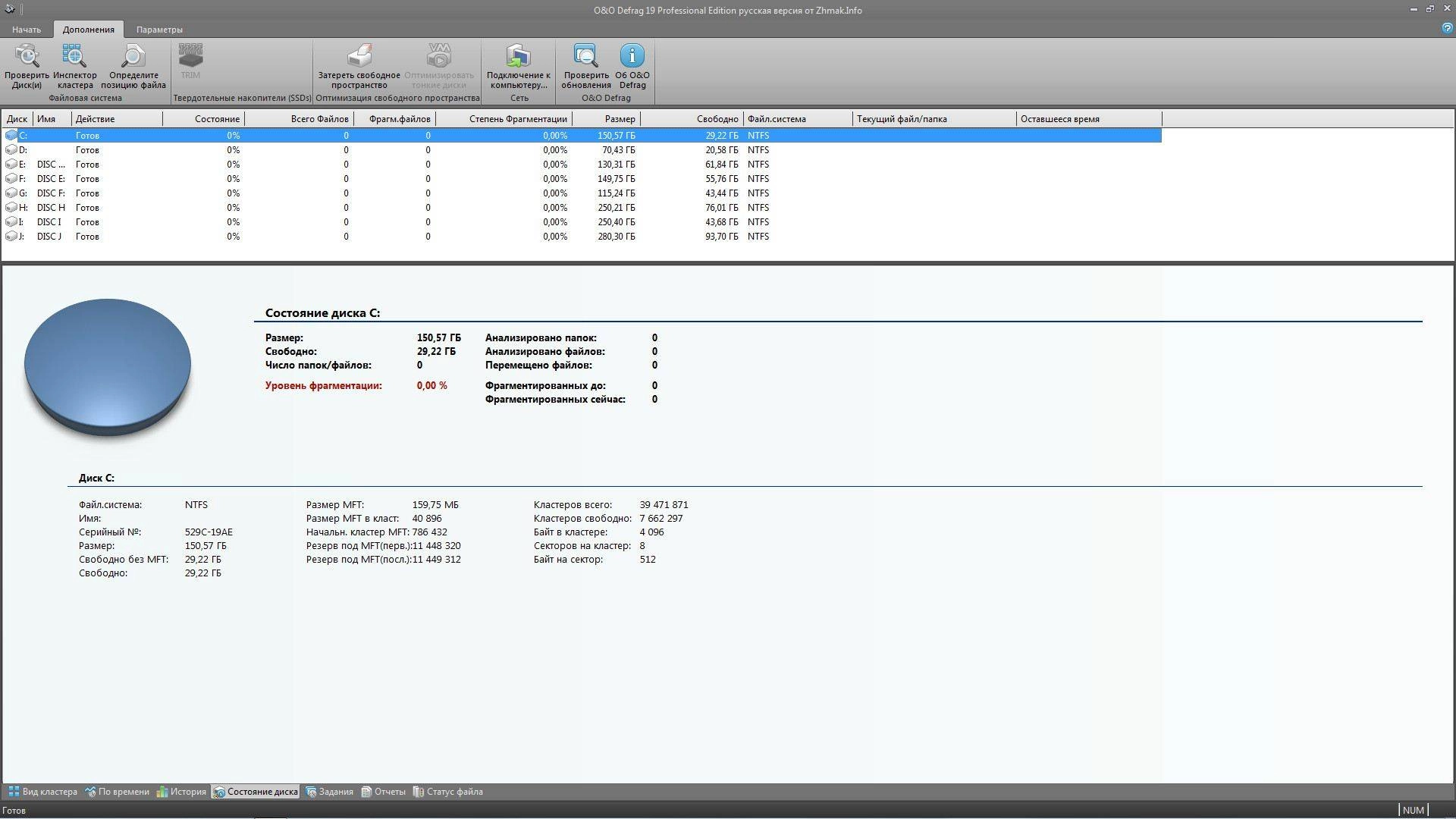The width and height of the screenshot is (1456, 819).
Task: Click the 61,84 ГБ free space cell
Action: click(721, 165)
